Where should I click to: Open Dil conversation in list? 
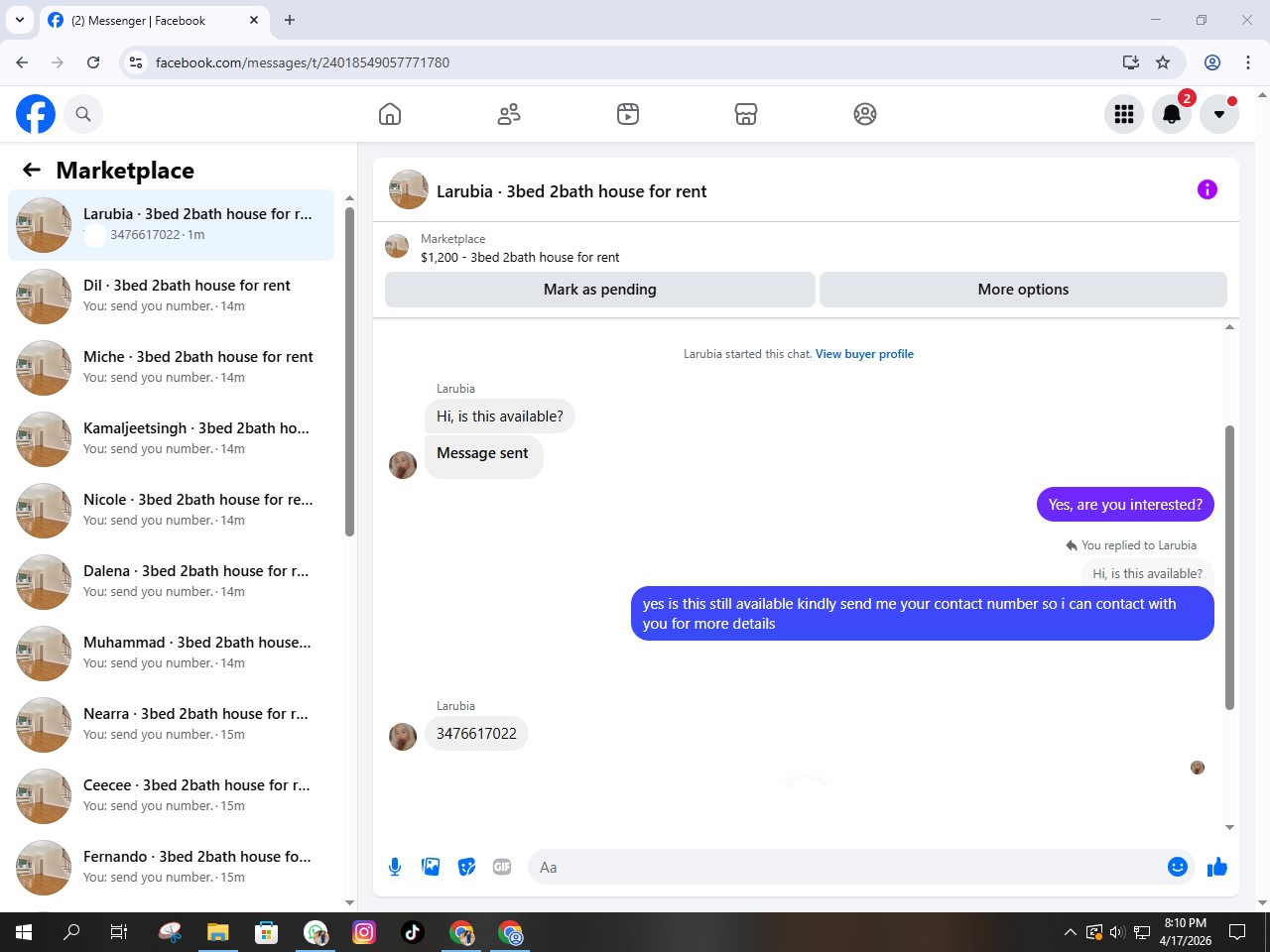[x=171, y=297]
